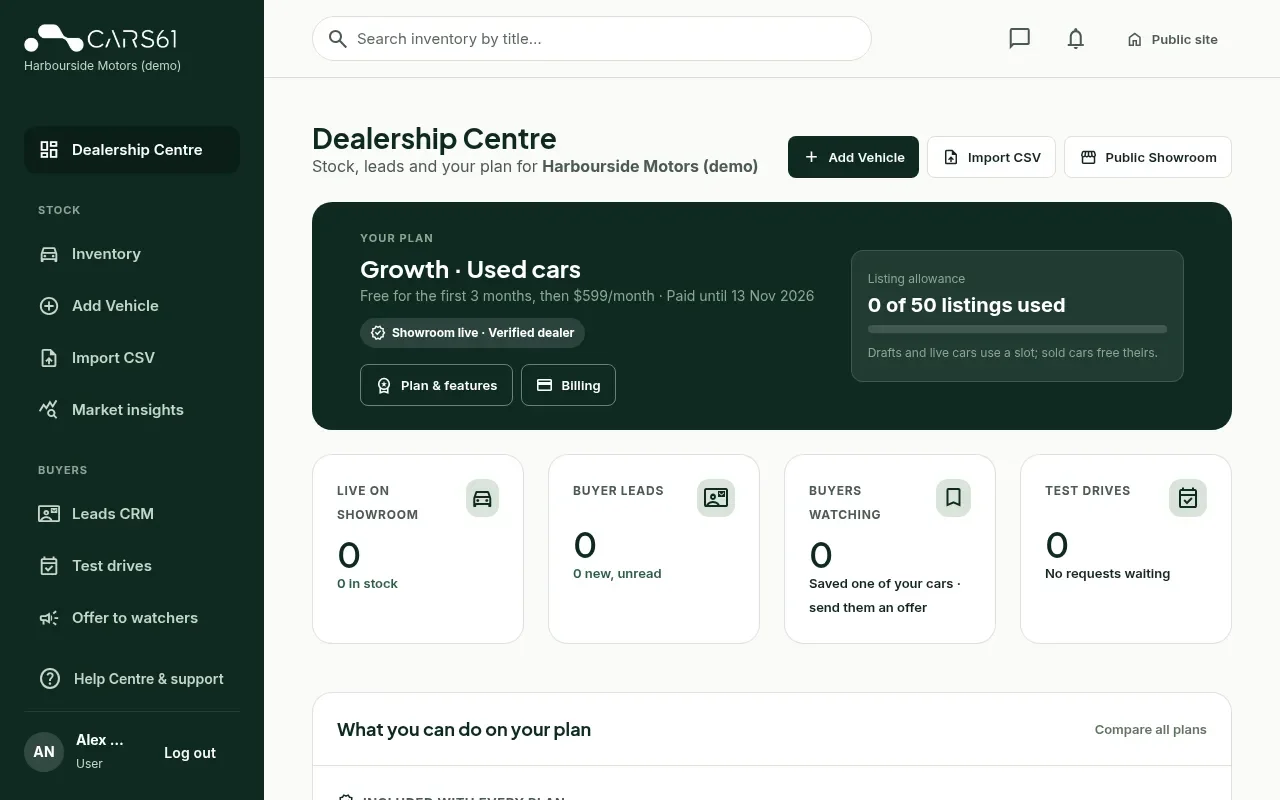
Task: Click 'What you can do on your plan' heading
Action: [464, 730]
